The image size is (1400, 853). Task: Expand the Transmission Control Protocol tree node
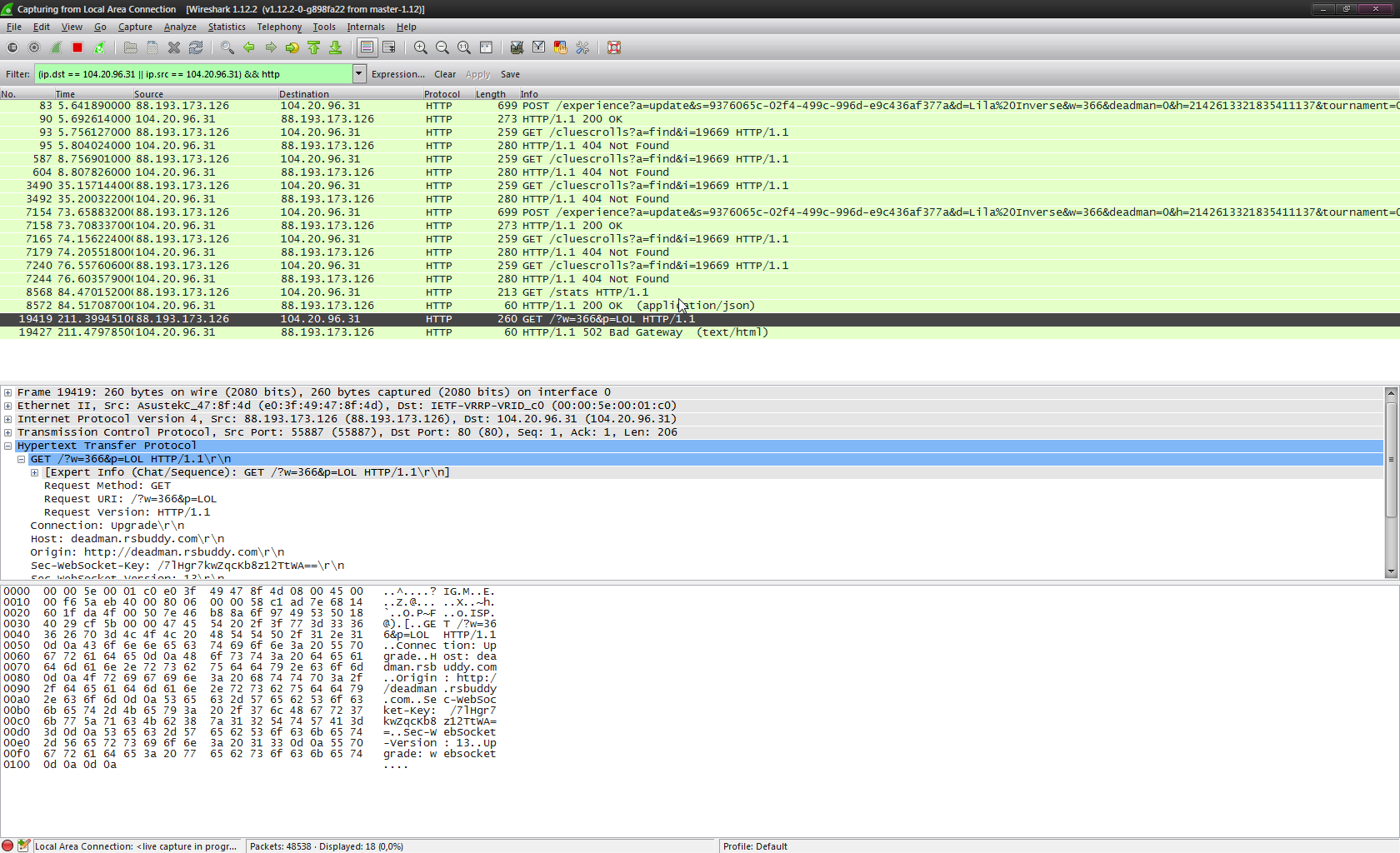tap(7, 432)
